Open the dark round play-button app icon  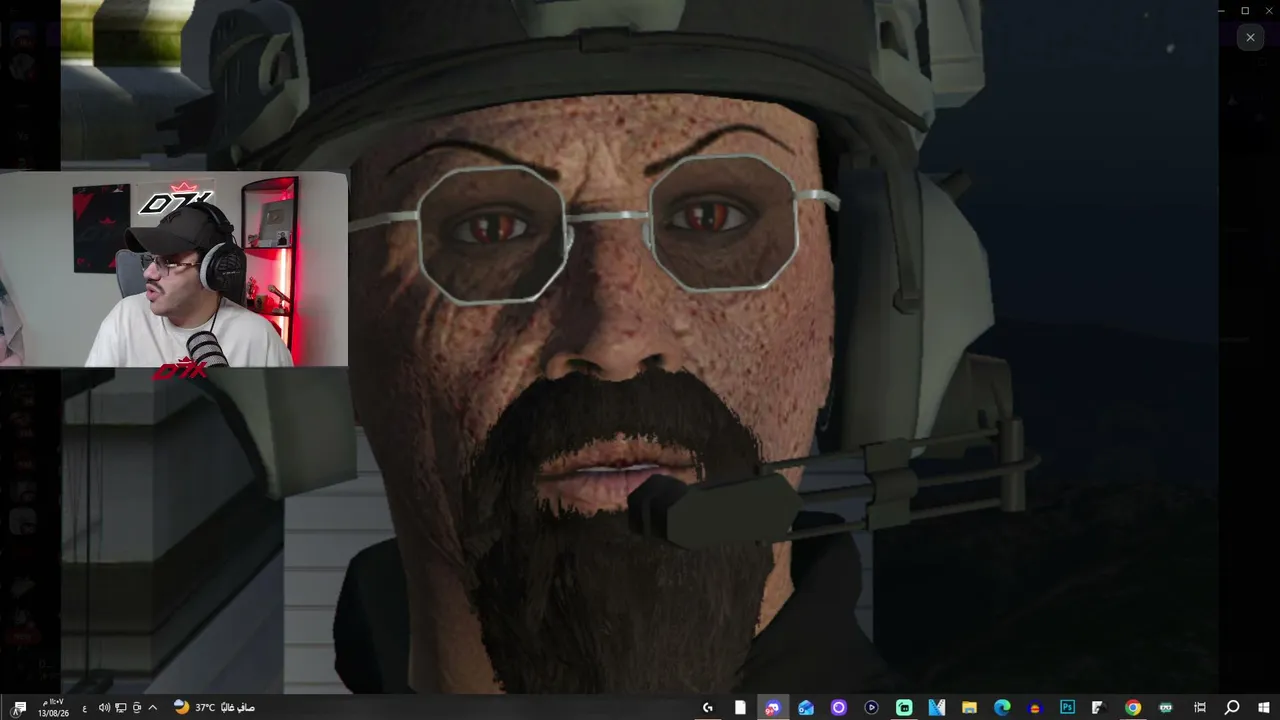pyautogui.click(x=871, y=708)
